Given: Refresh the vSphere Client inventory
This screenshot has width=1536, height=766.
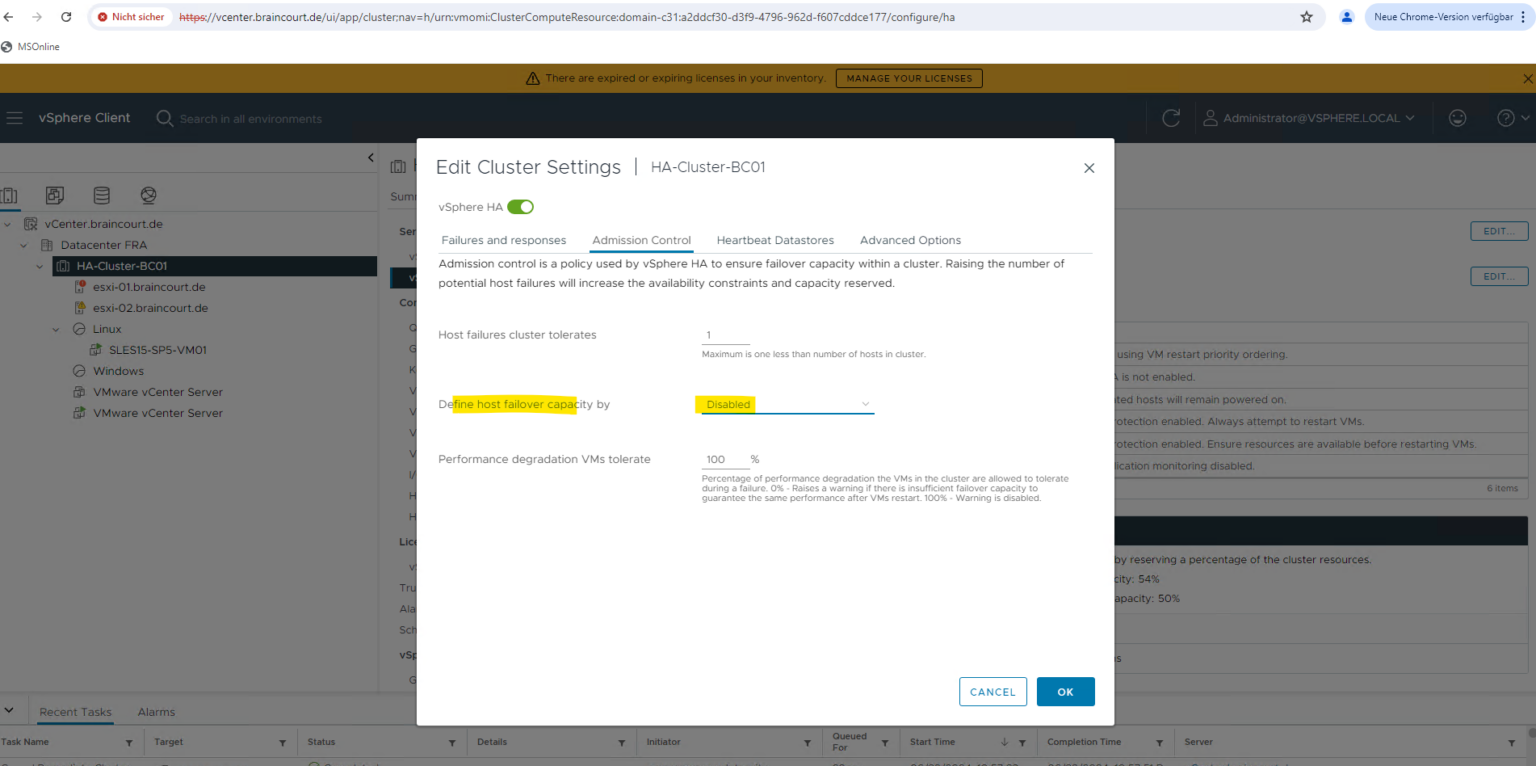Looking at the screenshot, I should point(1170,117).
